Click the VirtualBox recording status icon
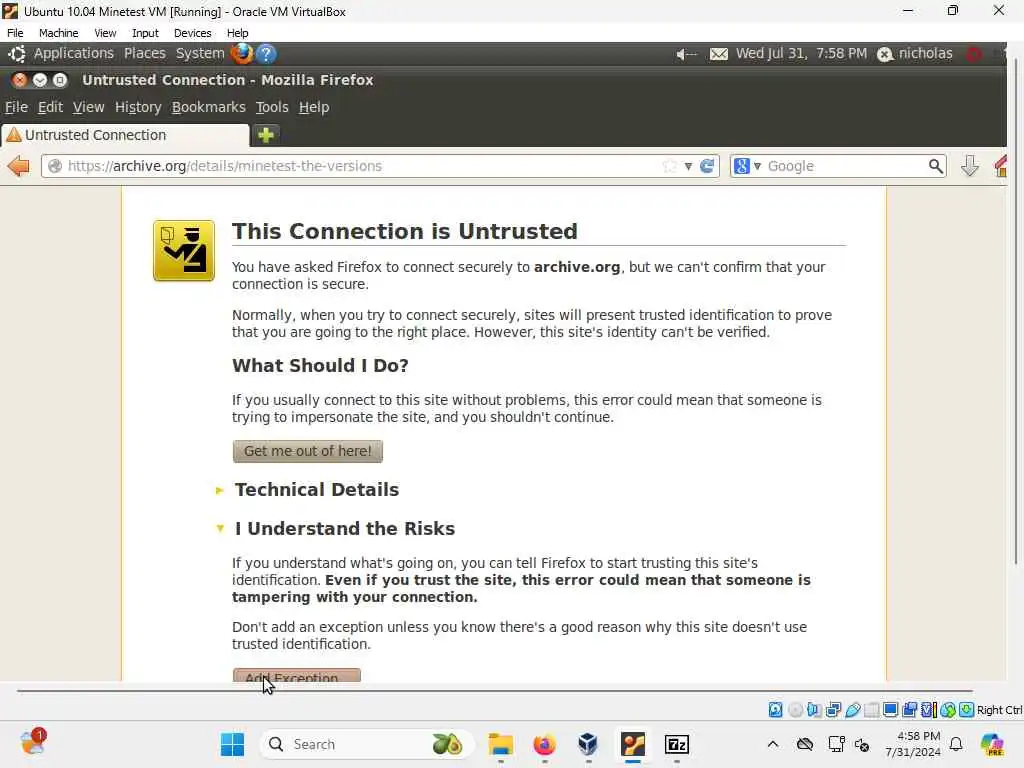Viewport: 1024px width, 768px height. [x=909, y=710]
